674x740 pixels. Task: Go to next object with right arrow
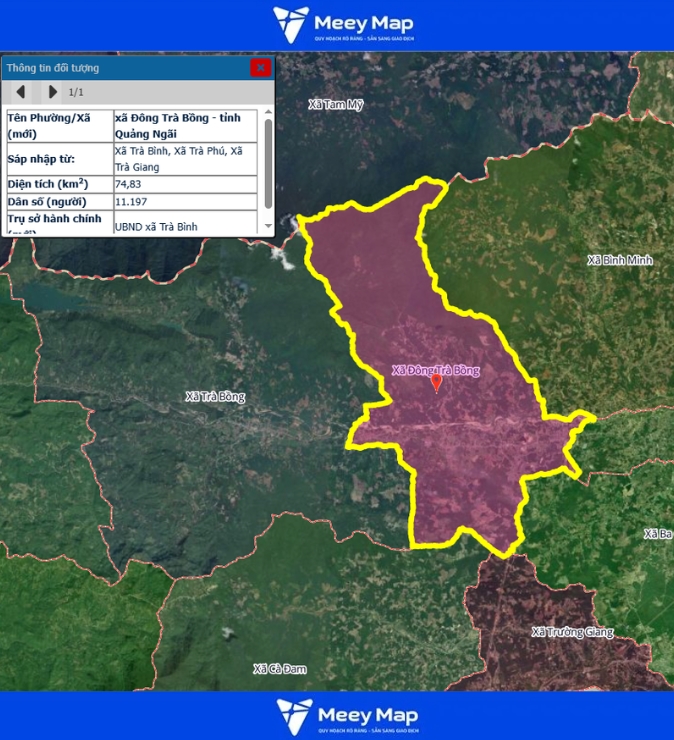pos(53,92)
